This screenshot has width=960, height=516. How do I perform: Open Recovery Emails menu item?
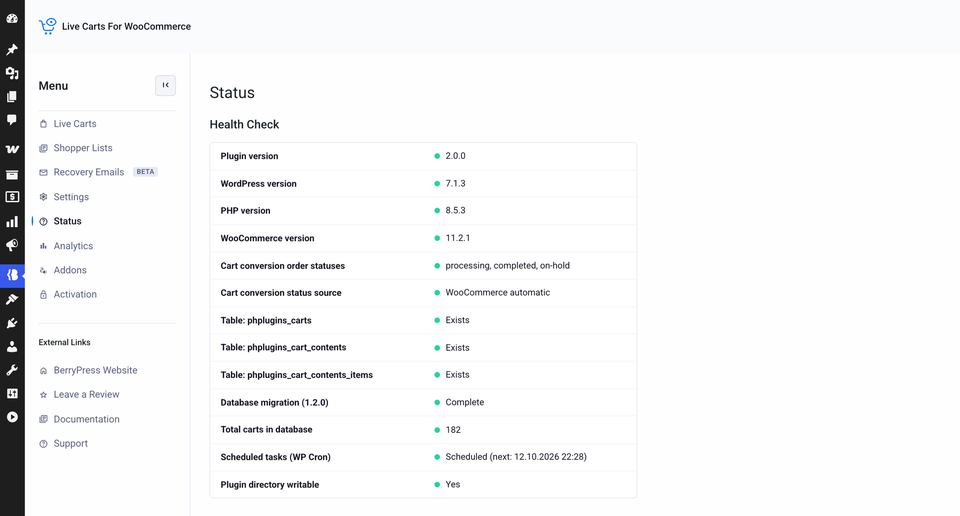(x=89, y=173)
